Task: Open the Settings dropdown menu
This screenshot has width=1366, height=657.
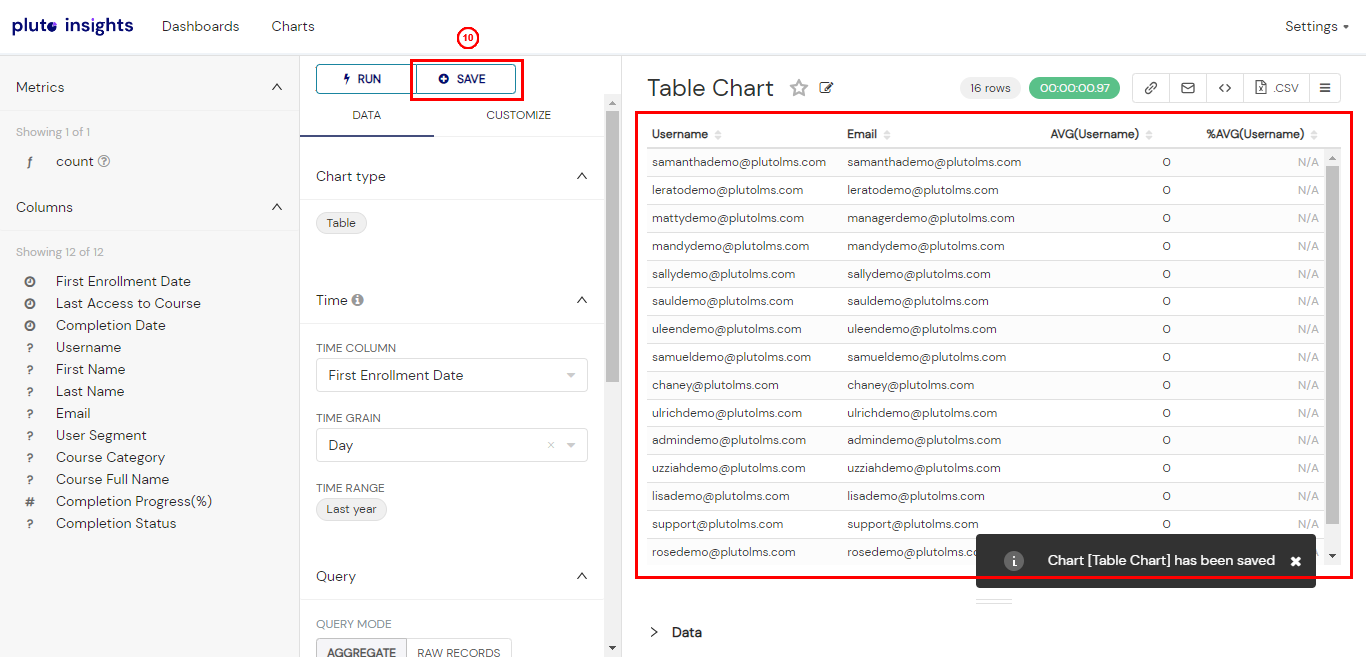Action: [x=1316, y=26]
